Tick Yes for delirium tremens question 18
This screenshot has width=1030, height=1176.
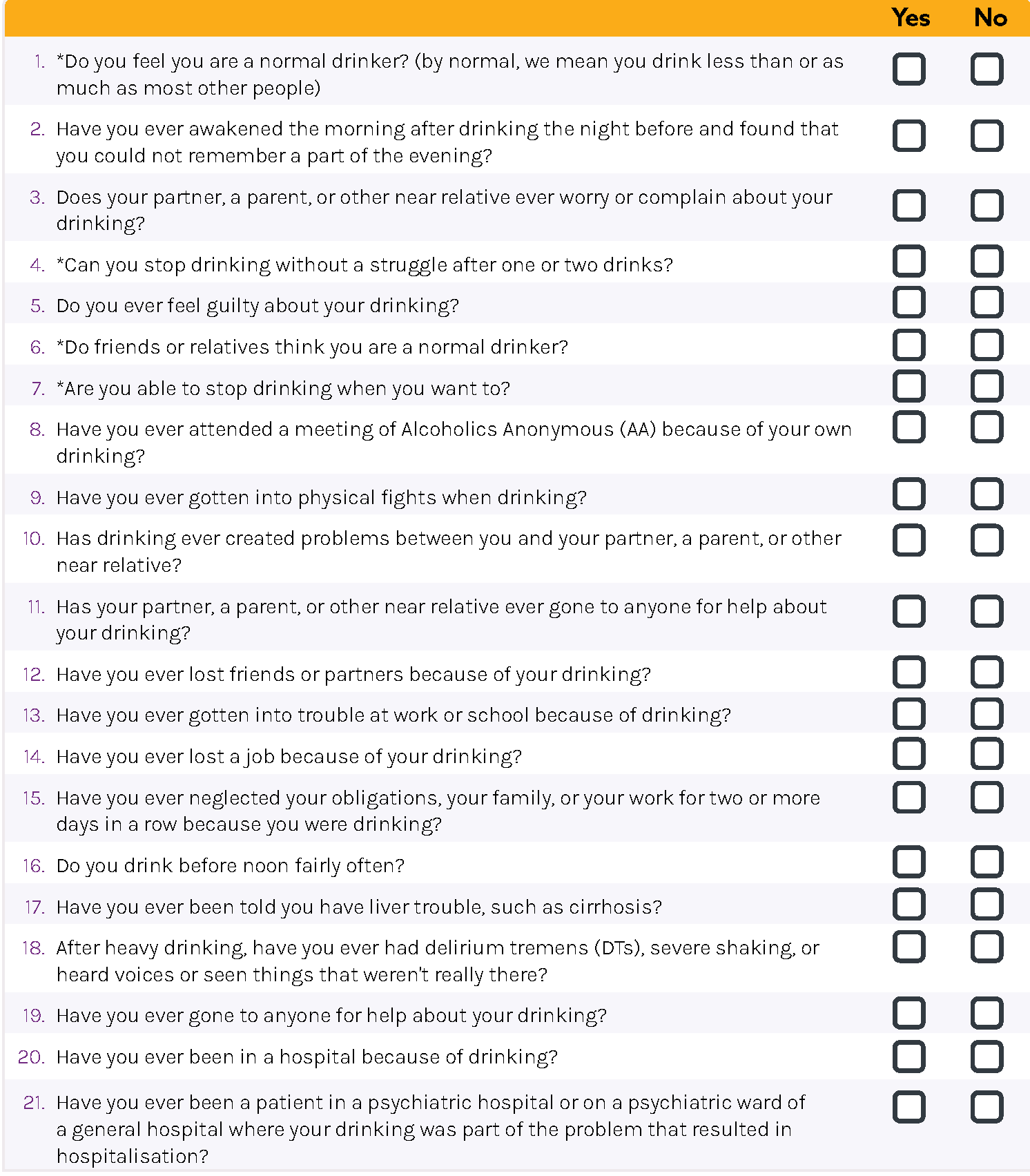tap(908, 947)
